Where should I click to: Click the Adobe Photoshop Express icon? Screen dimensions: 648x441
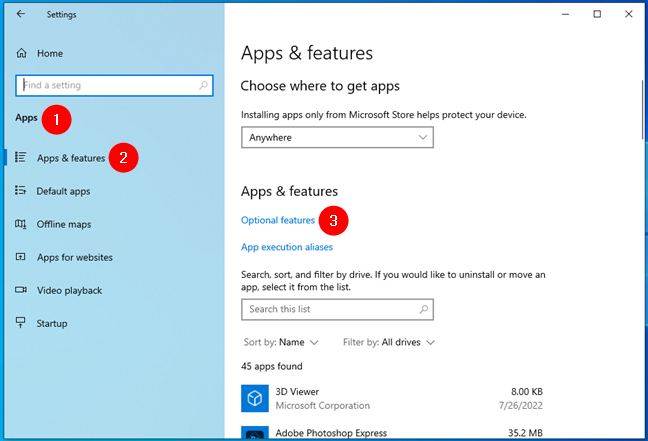coord(255,431)
